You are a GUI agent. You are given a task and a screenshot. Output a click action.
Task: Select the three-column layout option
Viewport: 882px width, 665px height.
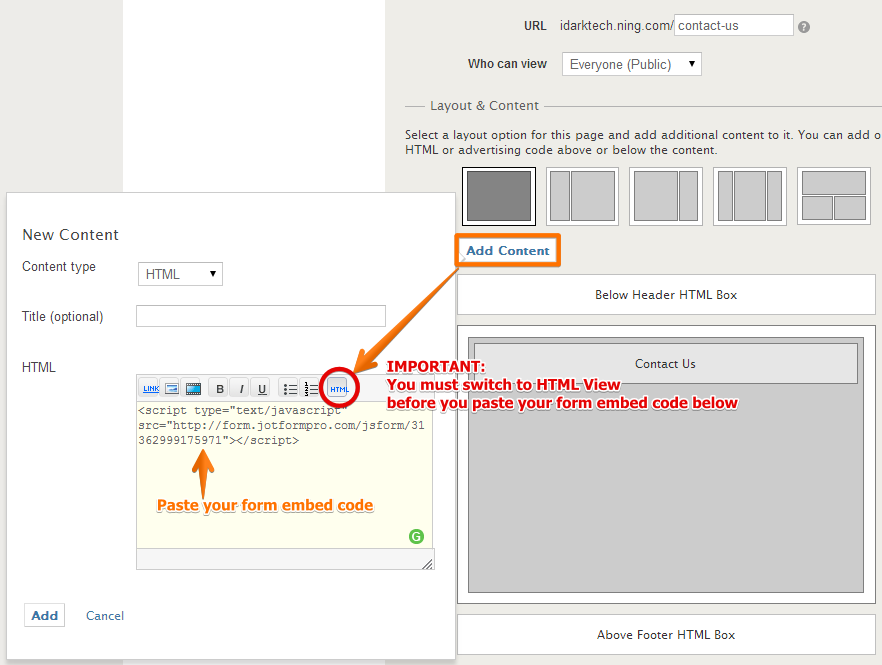[749, 196]
